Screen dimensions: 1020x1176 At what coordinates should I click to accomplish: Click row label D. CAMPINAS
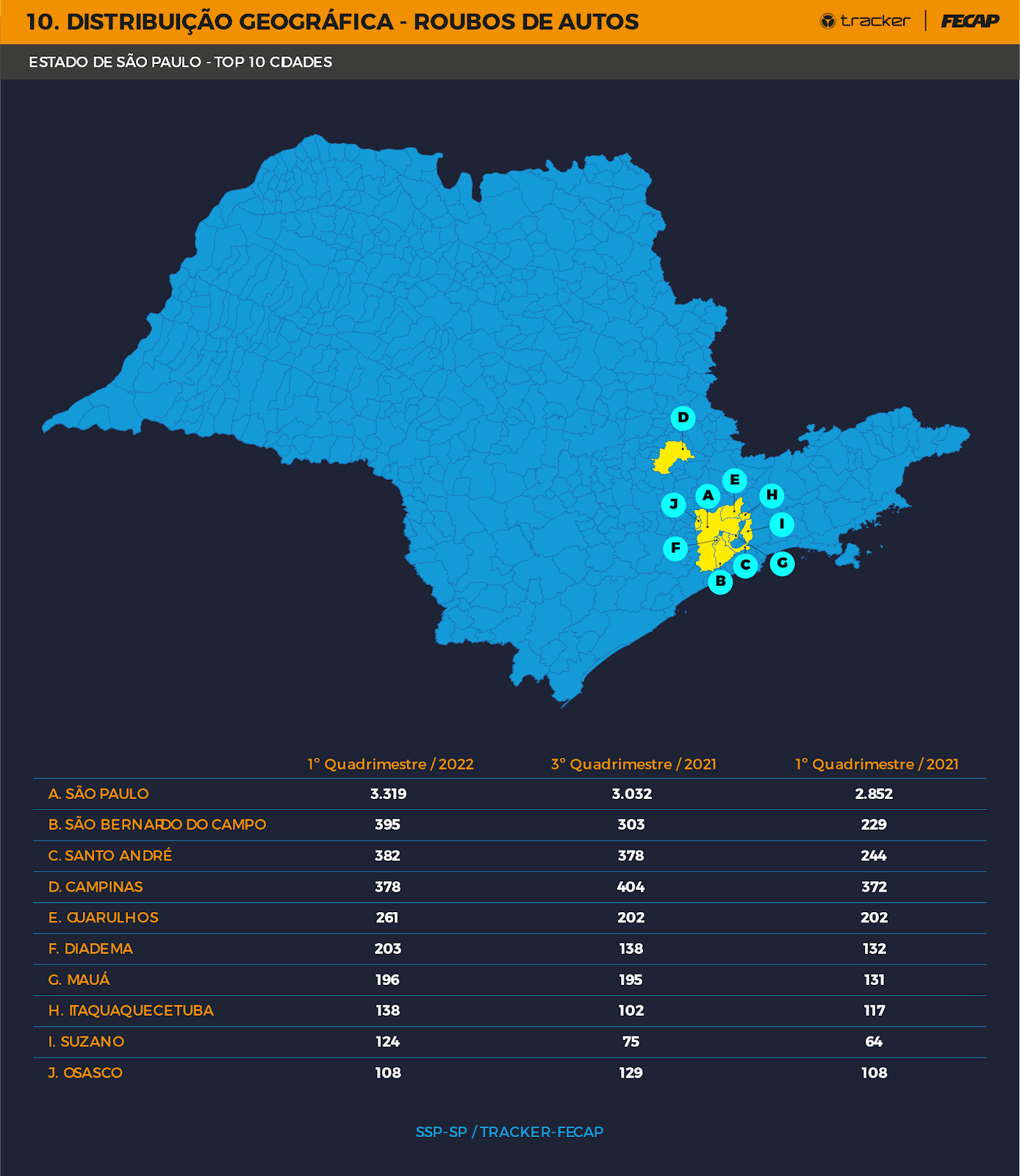96,887
